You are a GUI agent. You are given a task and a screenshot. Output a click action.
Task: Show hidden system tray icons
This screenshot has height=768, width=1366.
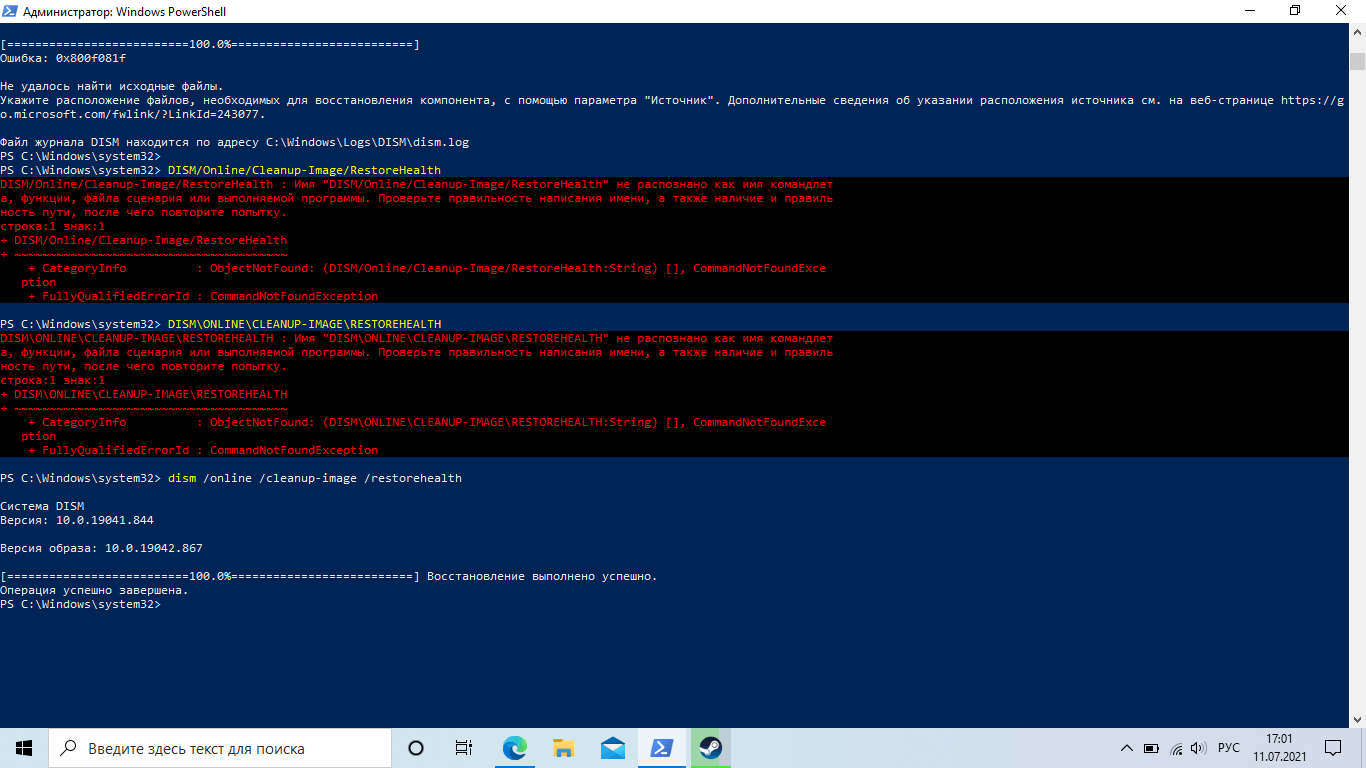point(1127,748)
